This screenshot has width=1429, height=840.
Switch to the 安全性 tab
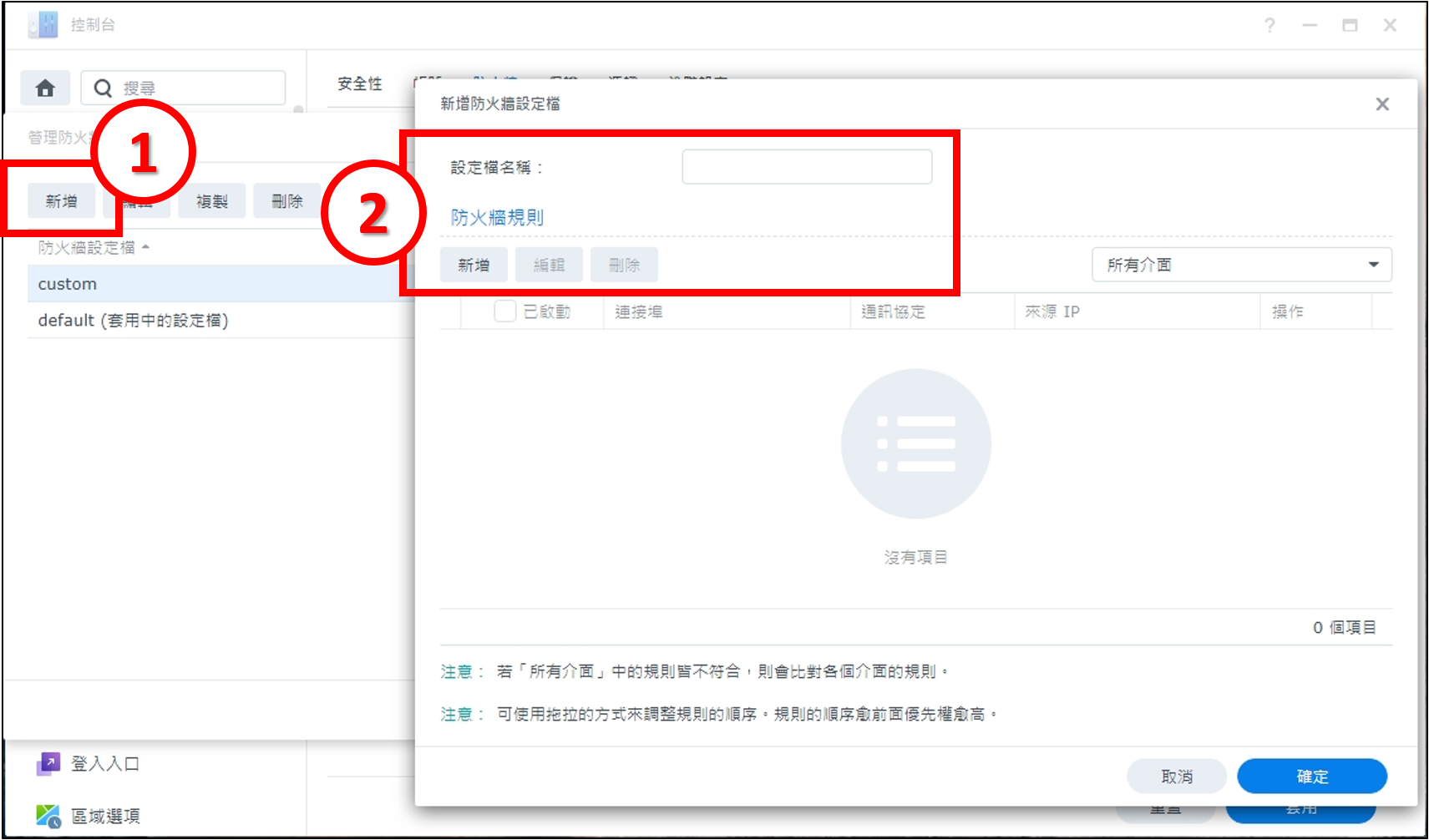click(360, 83)
